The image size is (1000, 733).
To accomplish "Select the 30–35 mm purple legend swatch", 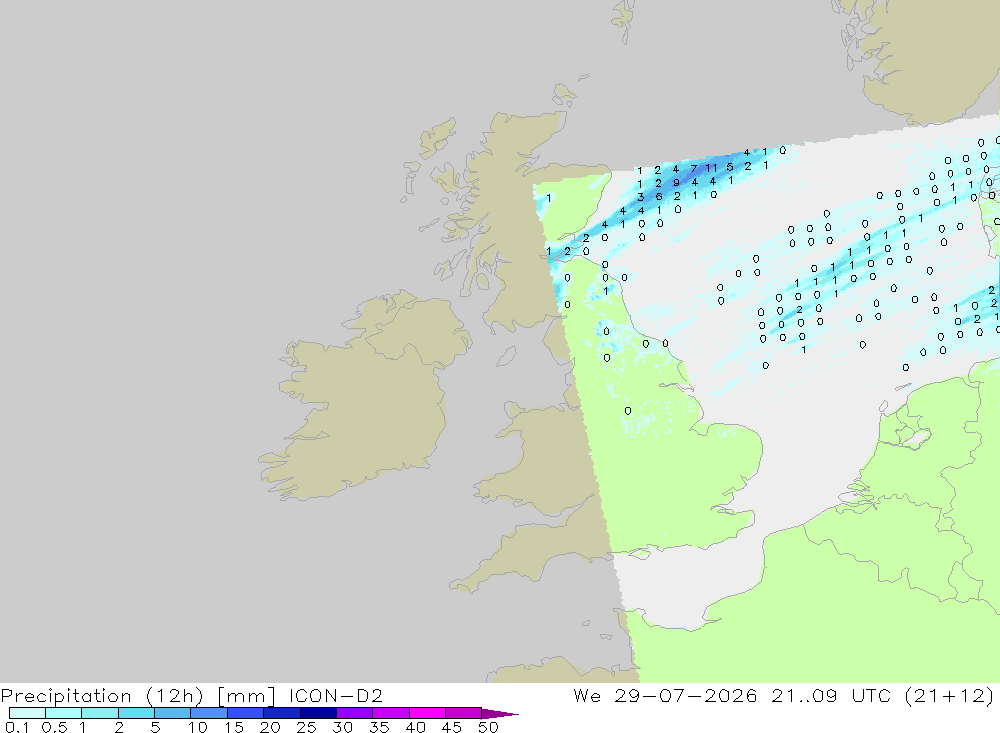I will [355, 713].
